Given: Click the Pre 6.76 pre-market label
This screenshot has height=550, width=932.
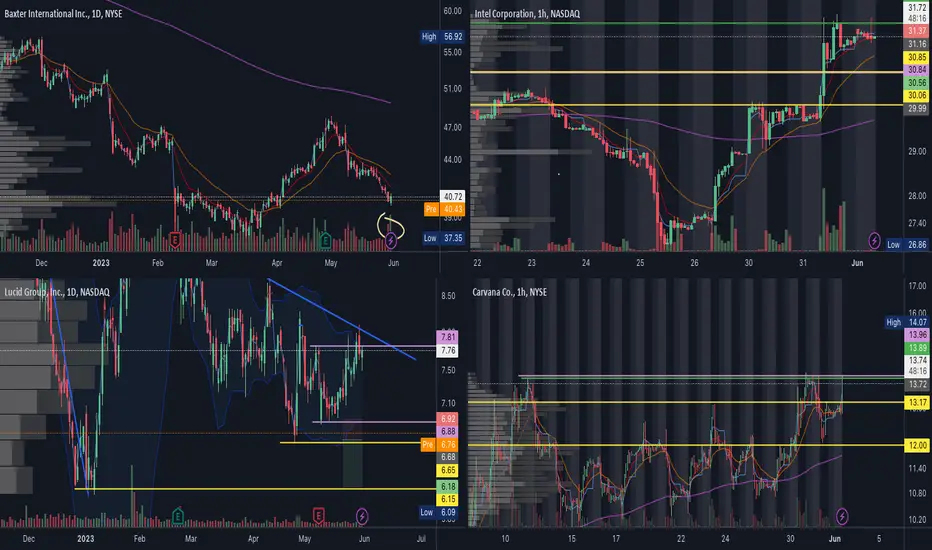Looking at the screenshot, I should [x=439, y=444].
